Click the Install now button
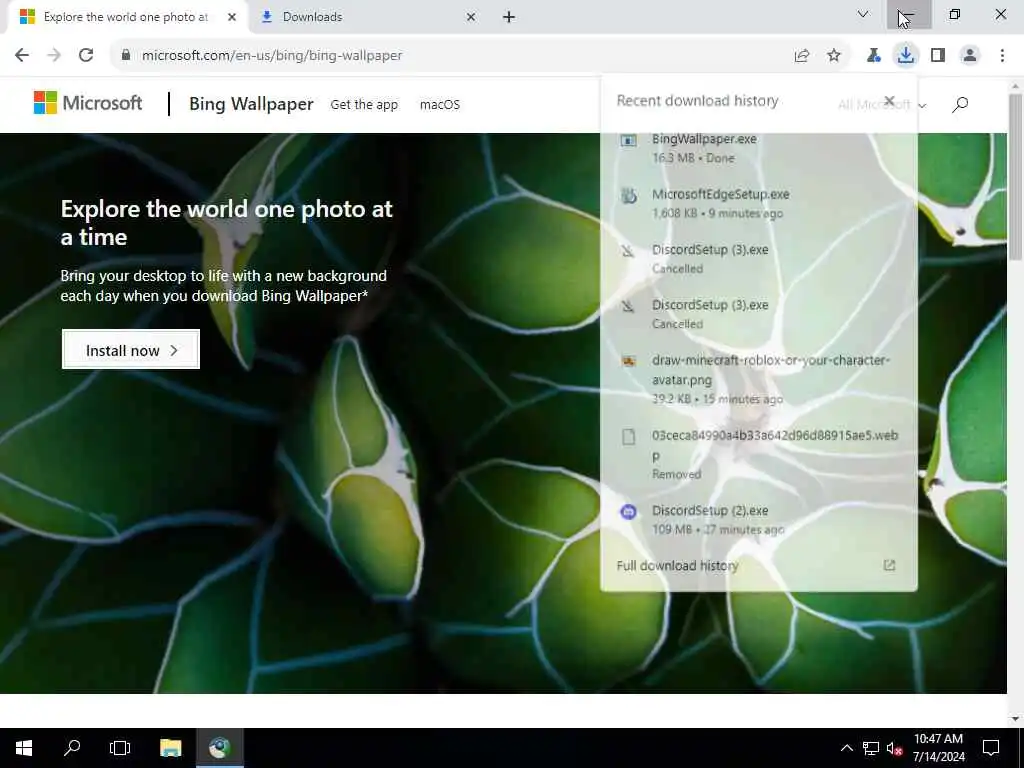Image resolution: width=1024 pixels, height=768 pixels. pyautogui.click(x=131, y=349)
